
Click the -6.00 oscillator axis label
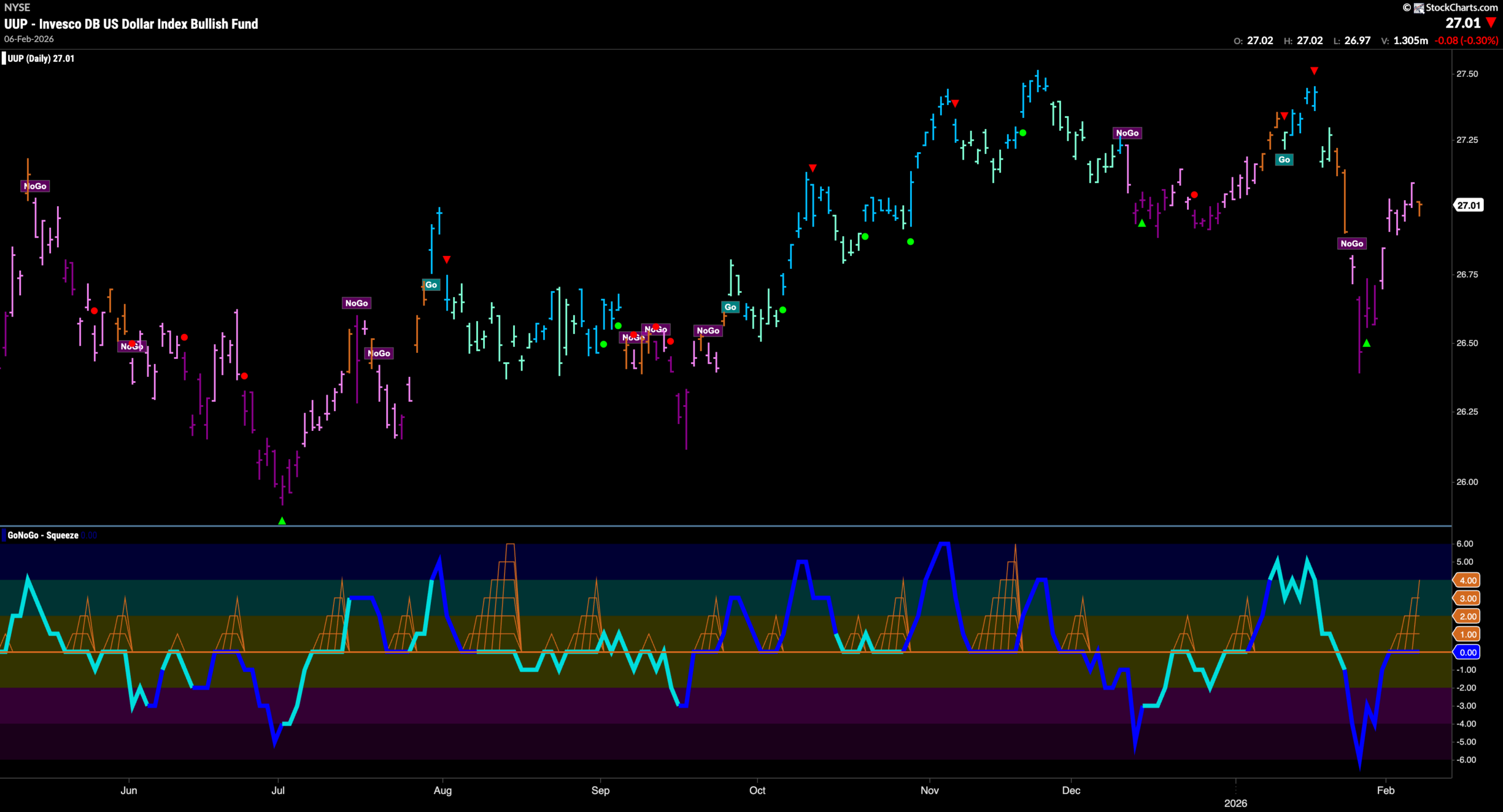click(x=1466, y=760)
